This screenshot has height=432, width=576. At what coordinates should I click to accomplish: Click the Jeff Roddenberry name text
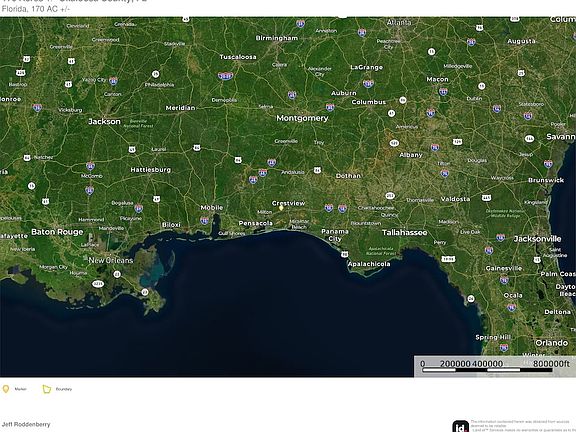pos(26,424)
